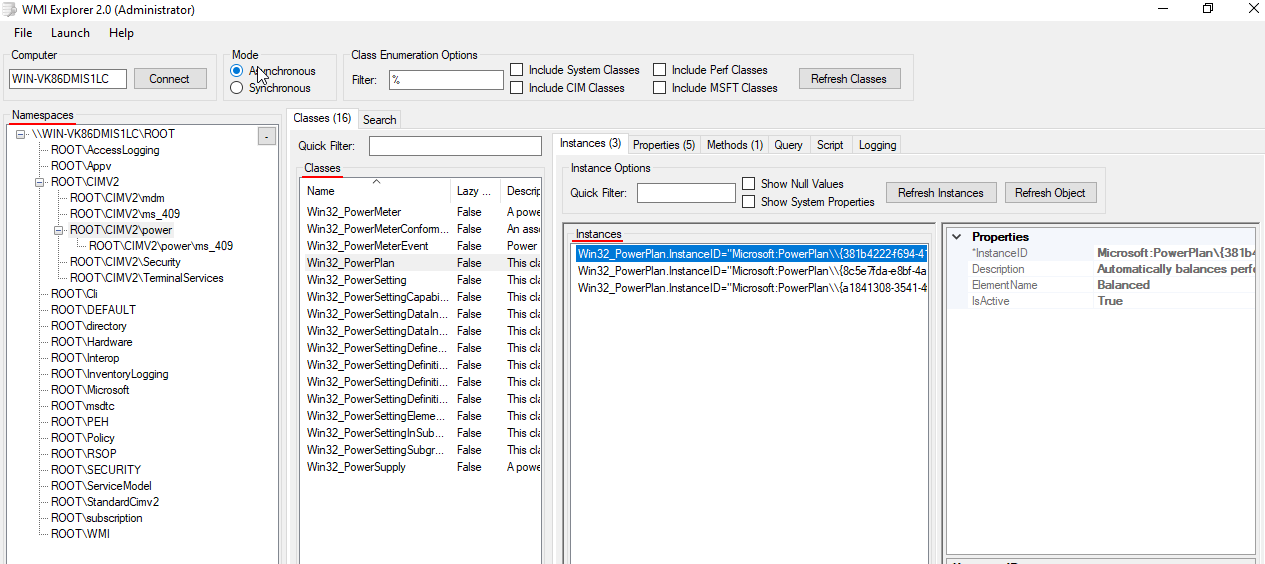
Task: Click the WMI Explorer title bar icon
Action: pos(11,9)
